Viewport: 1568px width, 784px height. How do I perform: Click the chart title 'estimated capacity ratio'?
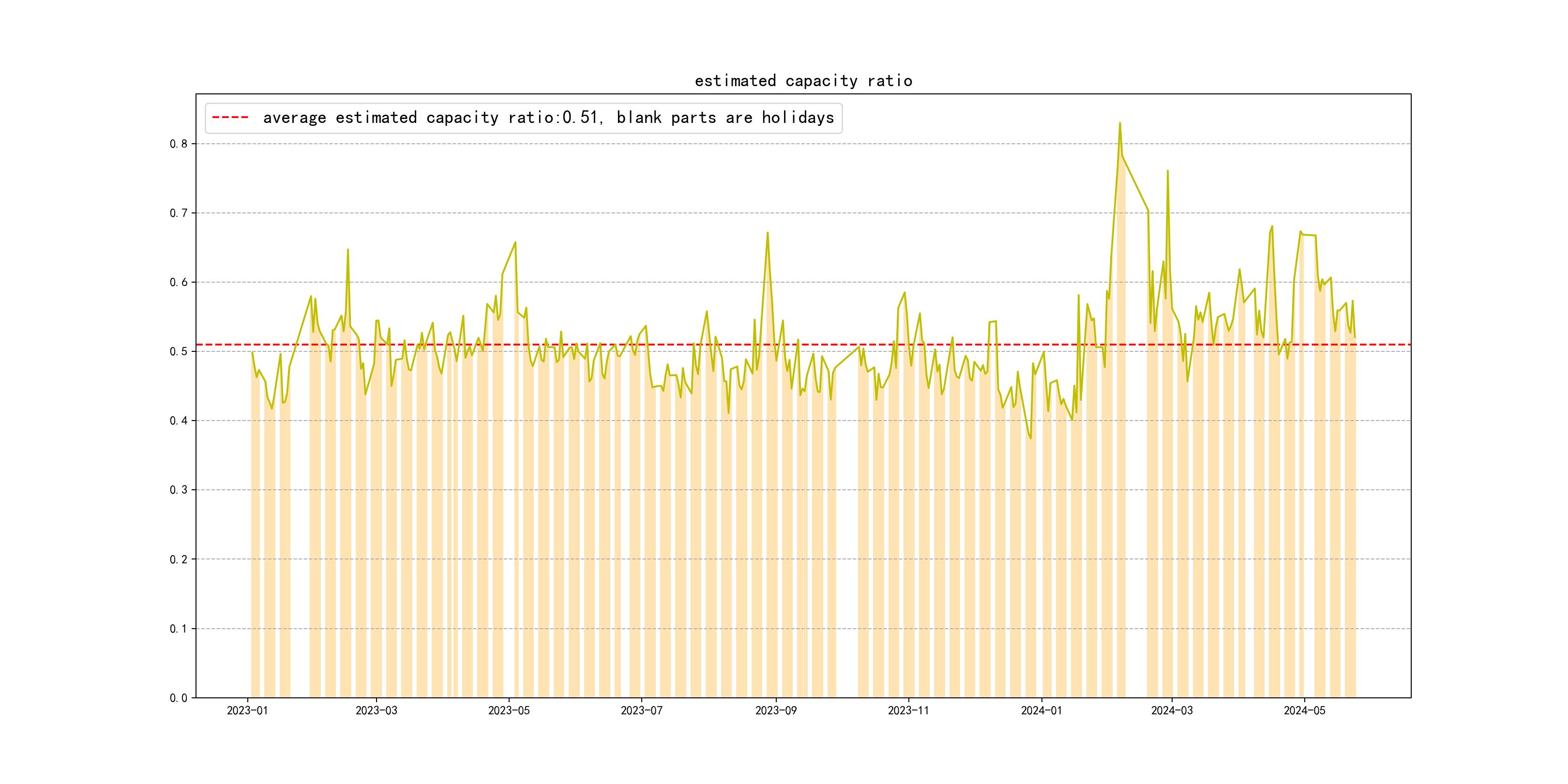pos(803,81)
